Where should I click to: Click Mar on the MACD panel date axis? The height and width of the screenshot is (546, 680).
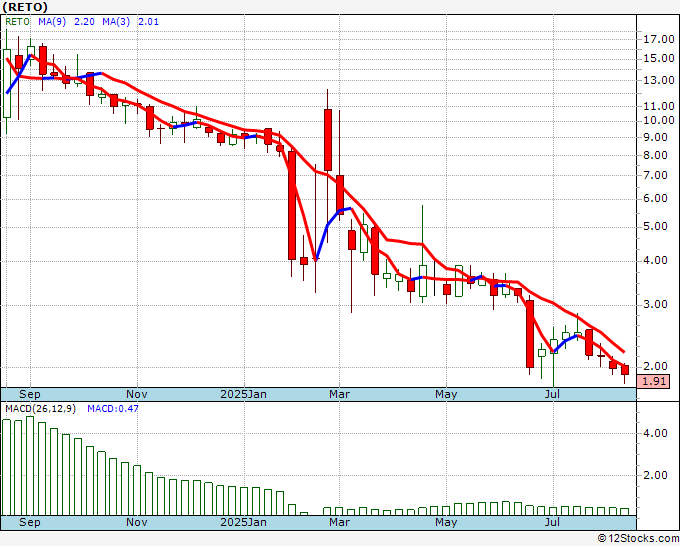click(340, 522)
